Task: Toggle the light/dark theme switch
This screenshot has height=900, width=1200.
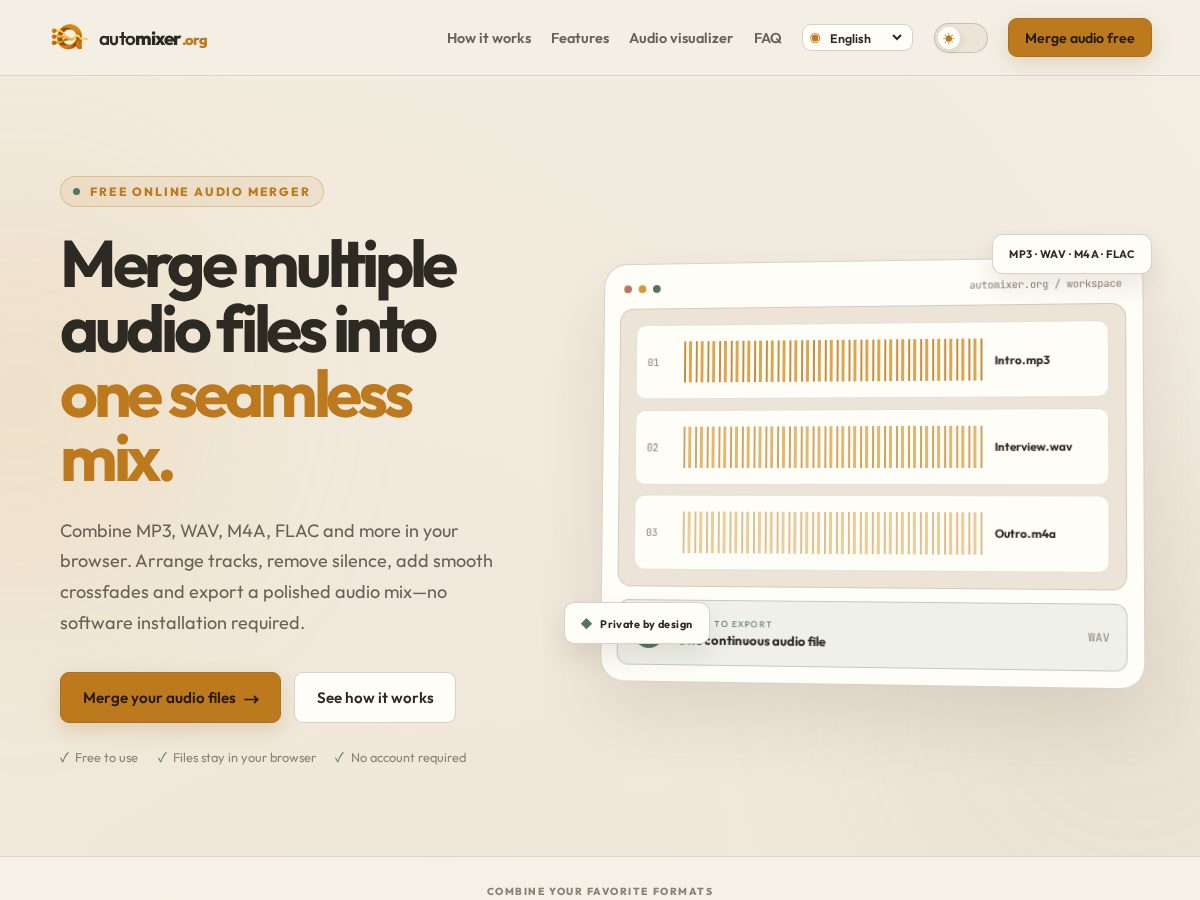Action: point(961,38)
